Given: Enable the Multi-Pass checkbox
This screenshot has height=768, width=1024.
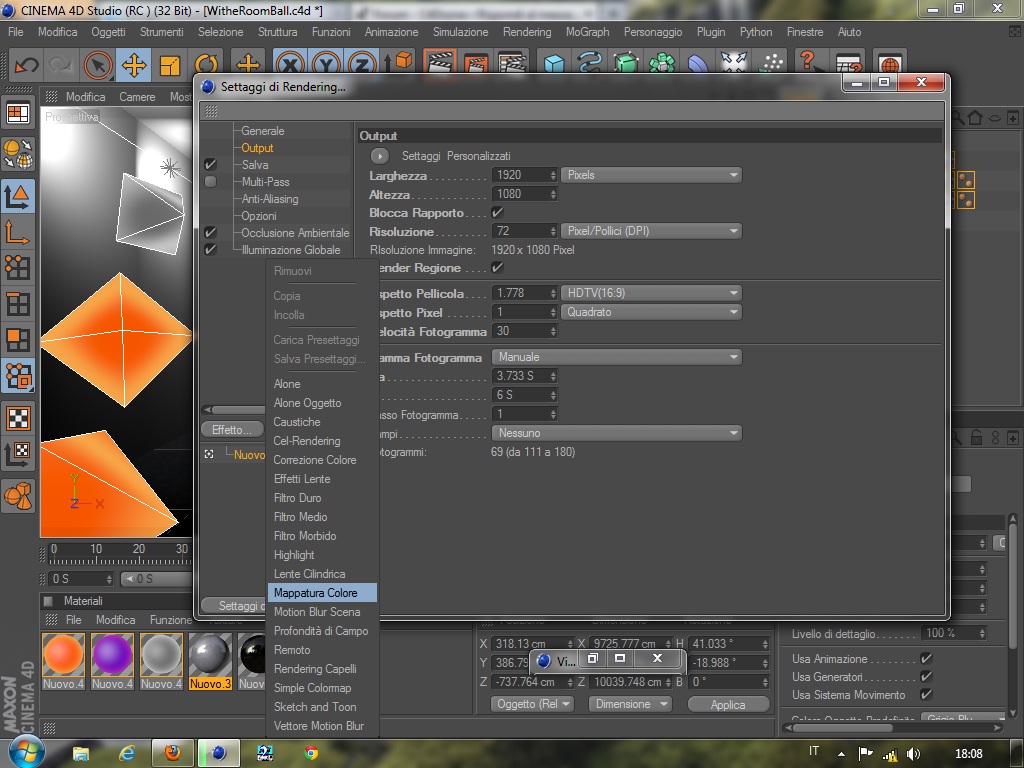Looking at the screenshot, I should point(210,182).
